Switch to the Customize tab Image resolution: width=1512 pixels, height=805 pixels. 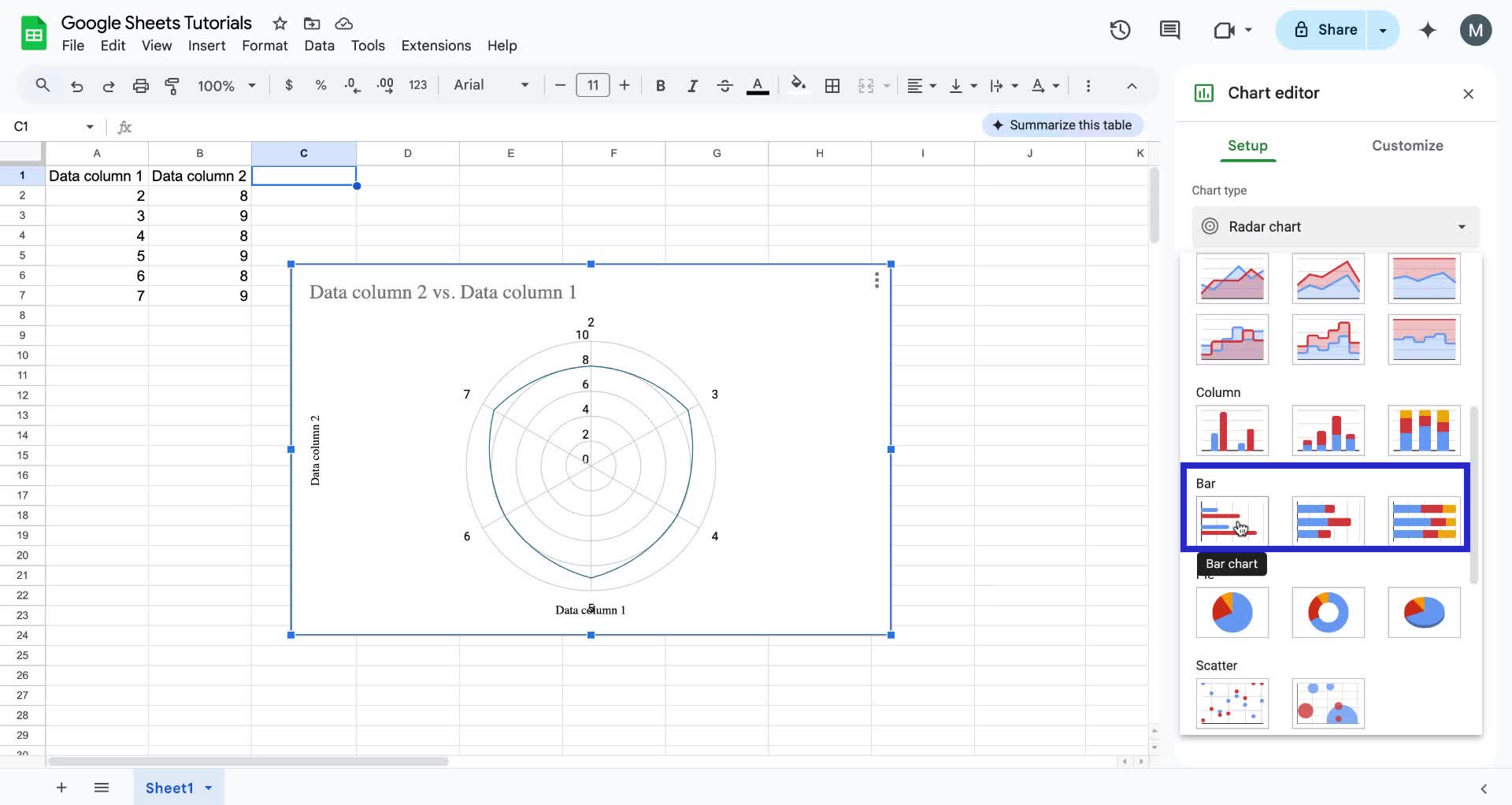[1408, 146]
